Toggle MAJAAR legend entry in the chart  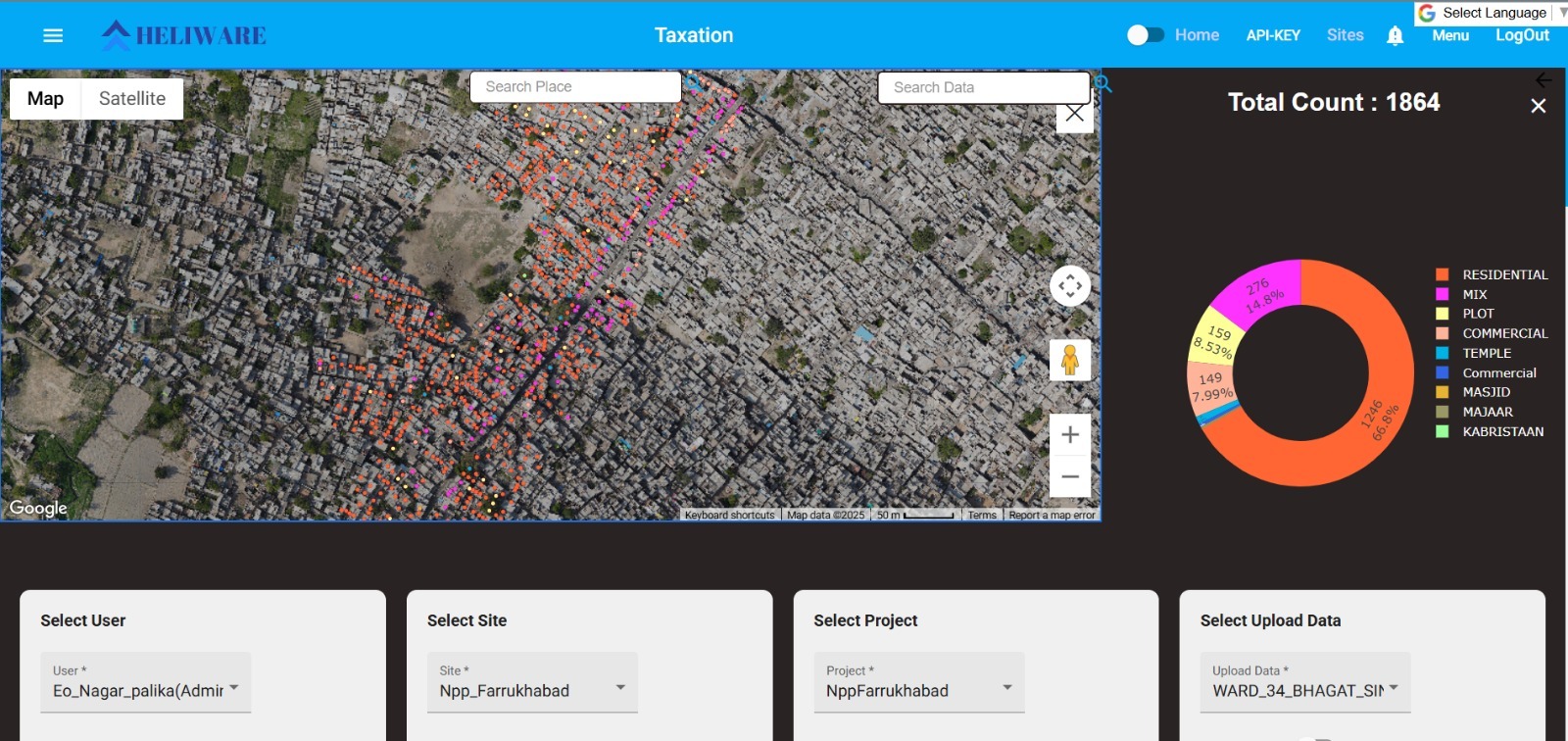tap(1474, 412)
